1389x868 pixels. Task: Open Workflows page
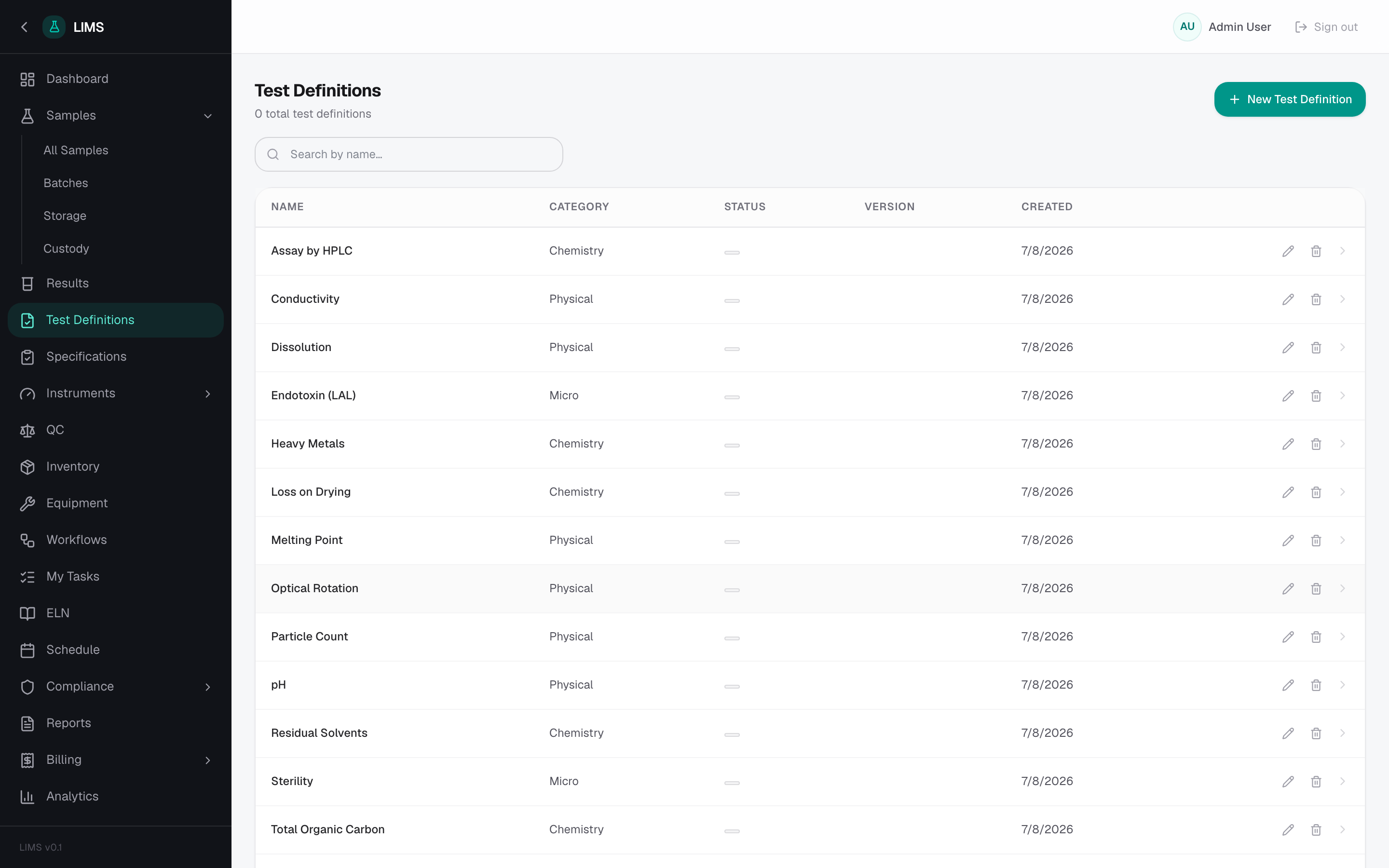click(x=115, y=540)
